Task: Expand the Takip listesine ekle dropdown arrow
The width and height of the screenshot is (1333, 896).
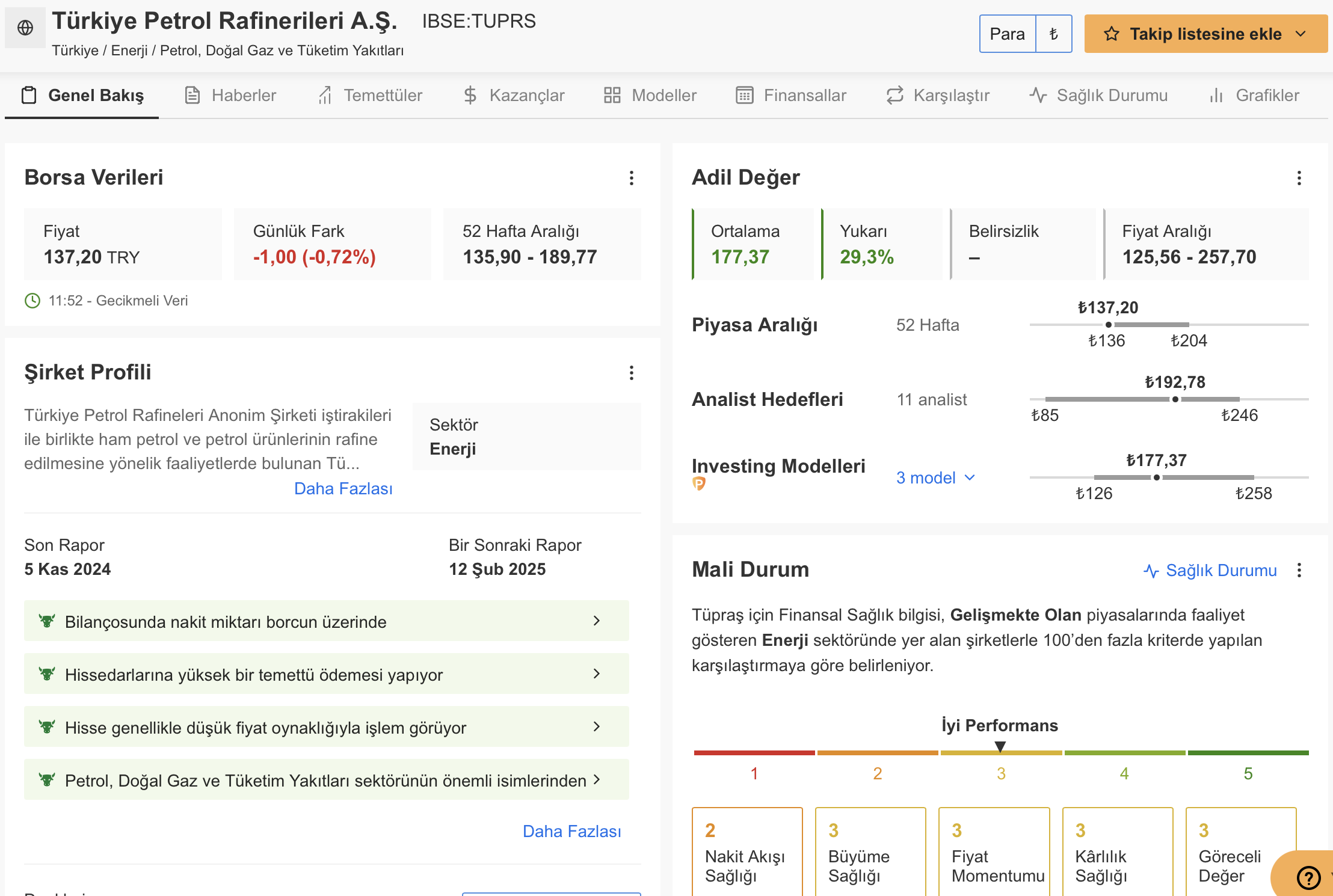Action: point(1301,34)
